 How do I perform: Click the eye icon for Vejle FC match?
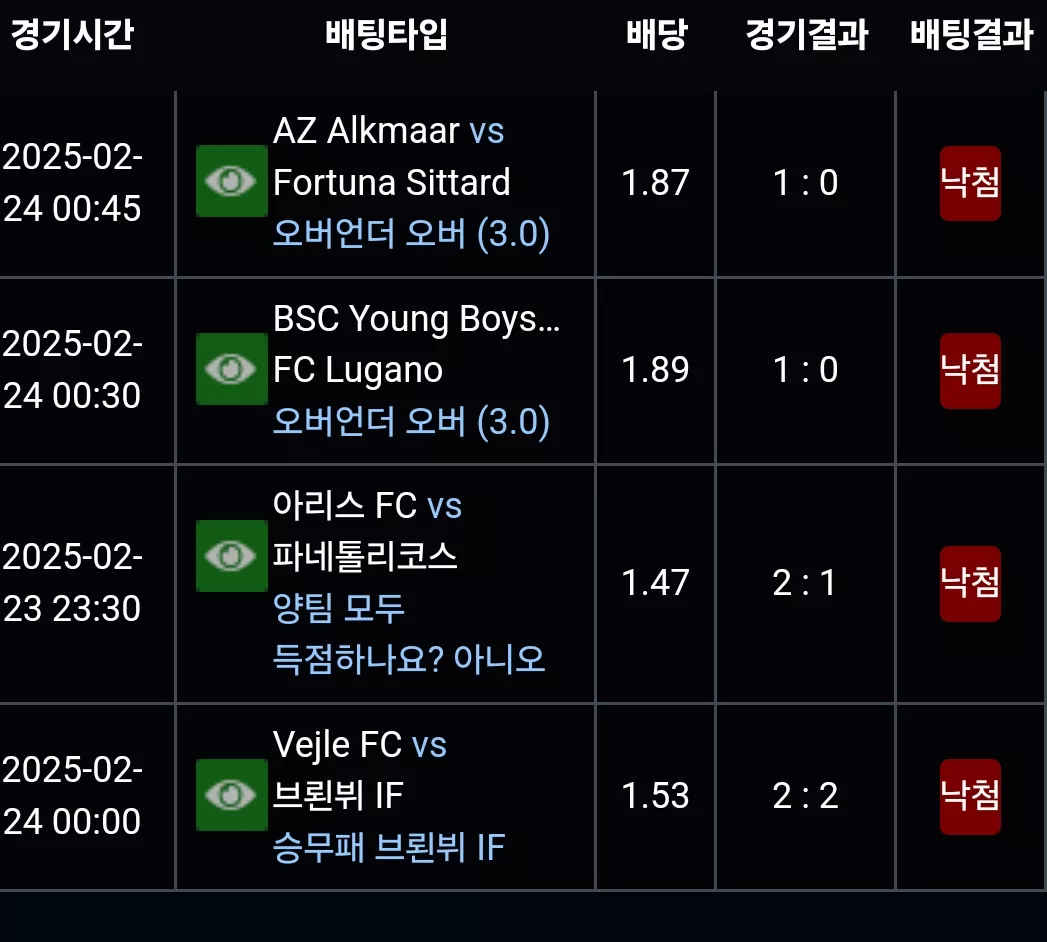click(x=231, y=795)
